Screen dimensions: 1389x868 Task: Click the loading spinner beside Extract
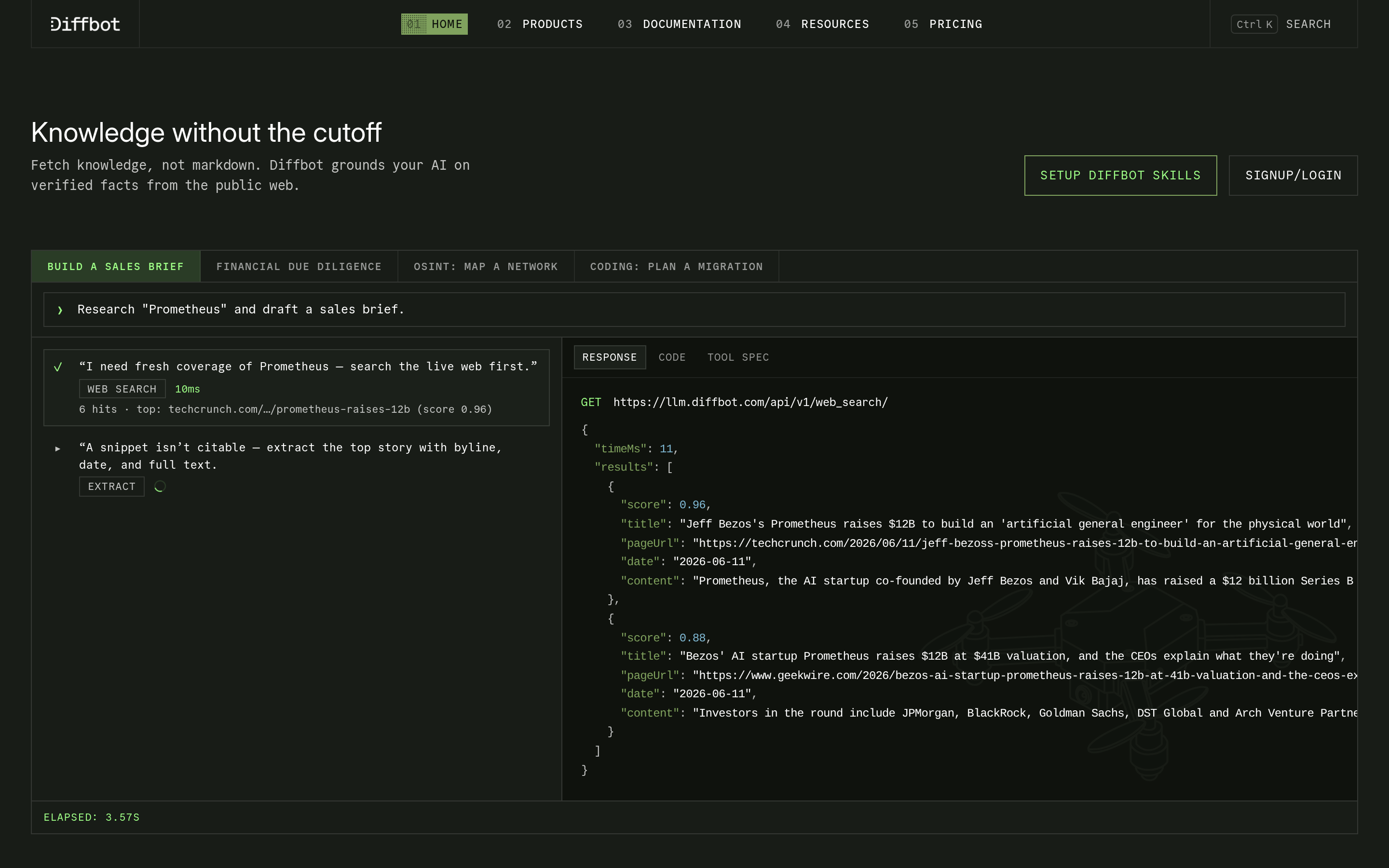click(x=160, y=486)
